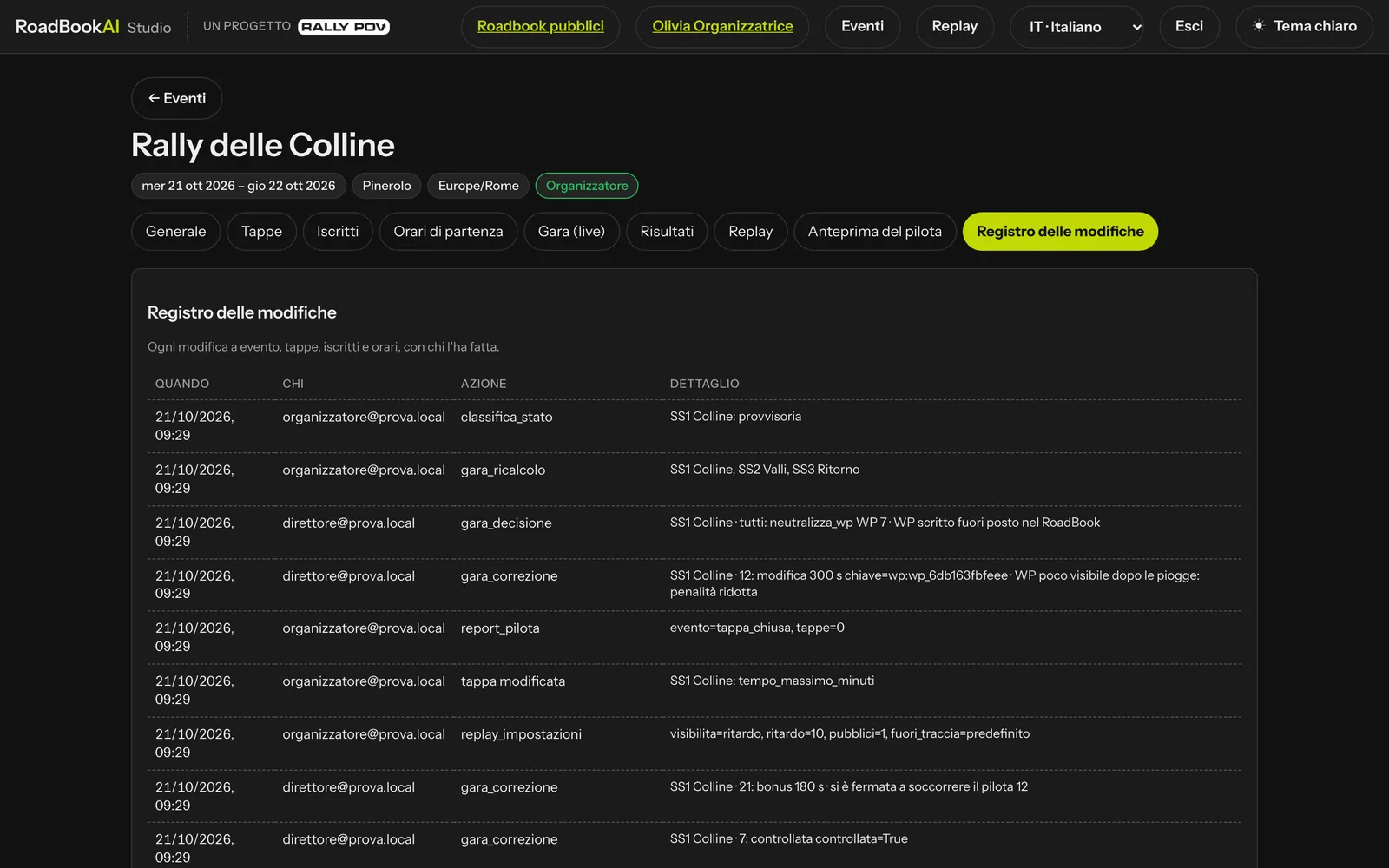Open the Roadbook pubblici link

[540, 27]
